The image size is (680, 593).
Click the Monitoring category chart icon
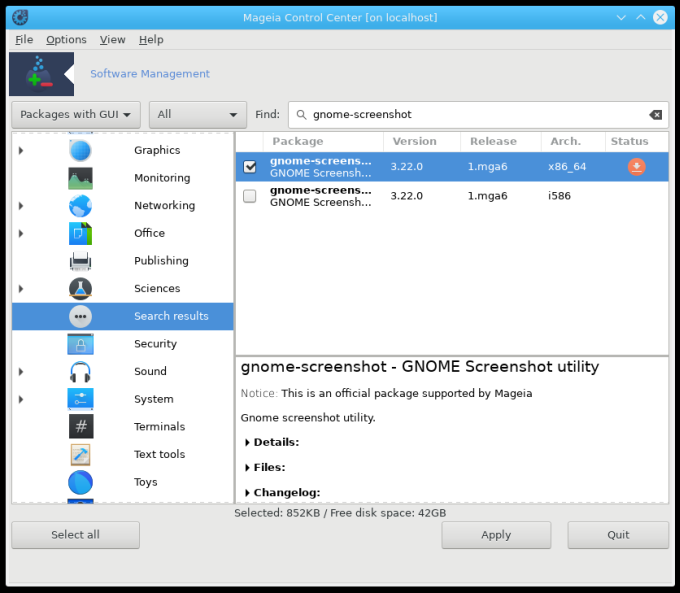coord(80,178)
